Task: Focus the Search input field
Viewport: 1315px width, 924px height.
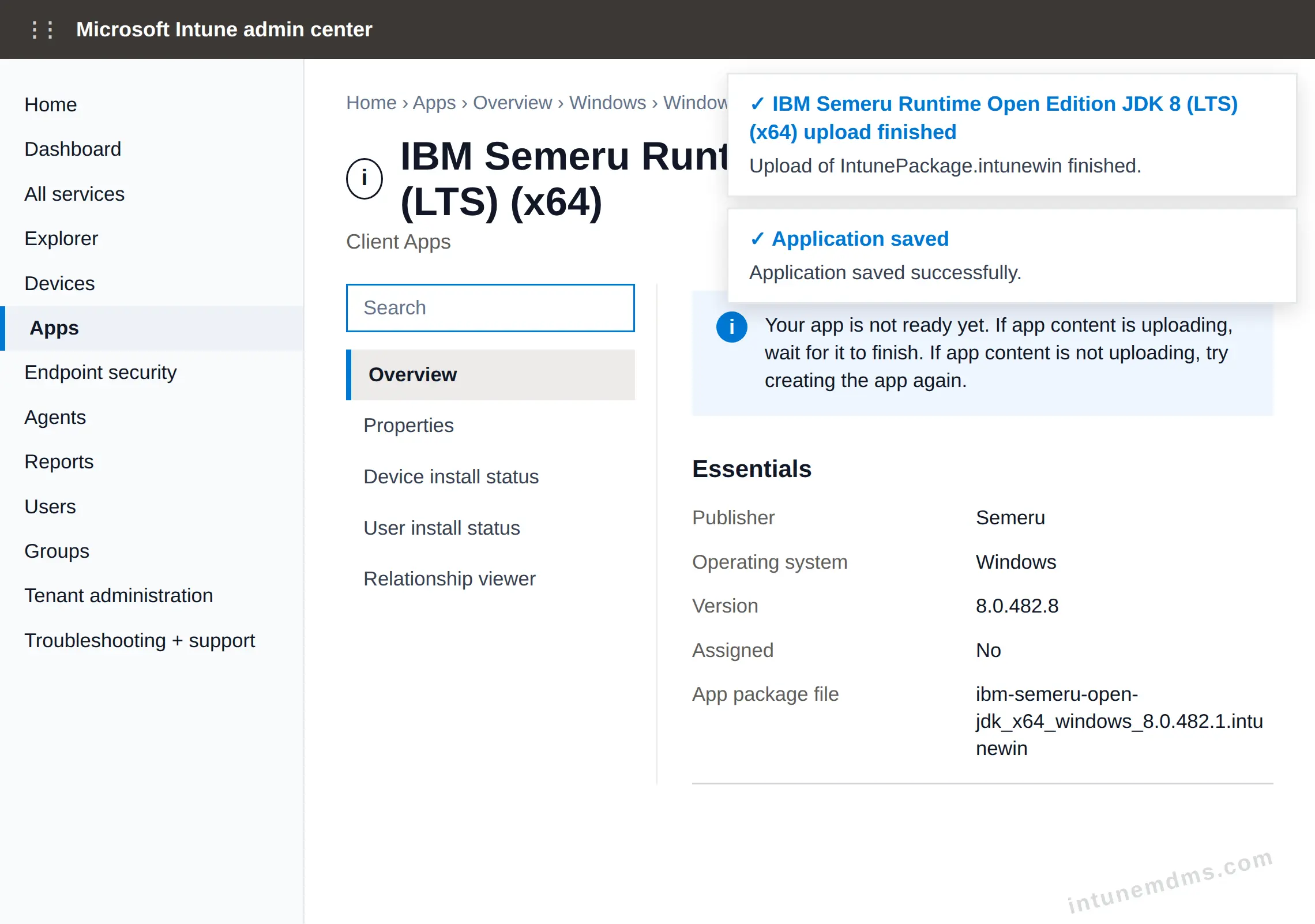Action: coord(490,308)
